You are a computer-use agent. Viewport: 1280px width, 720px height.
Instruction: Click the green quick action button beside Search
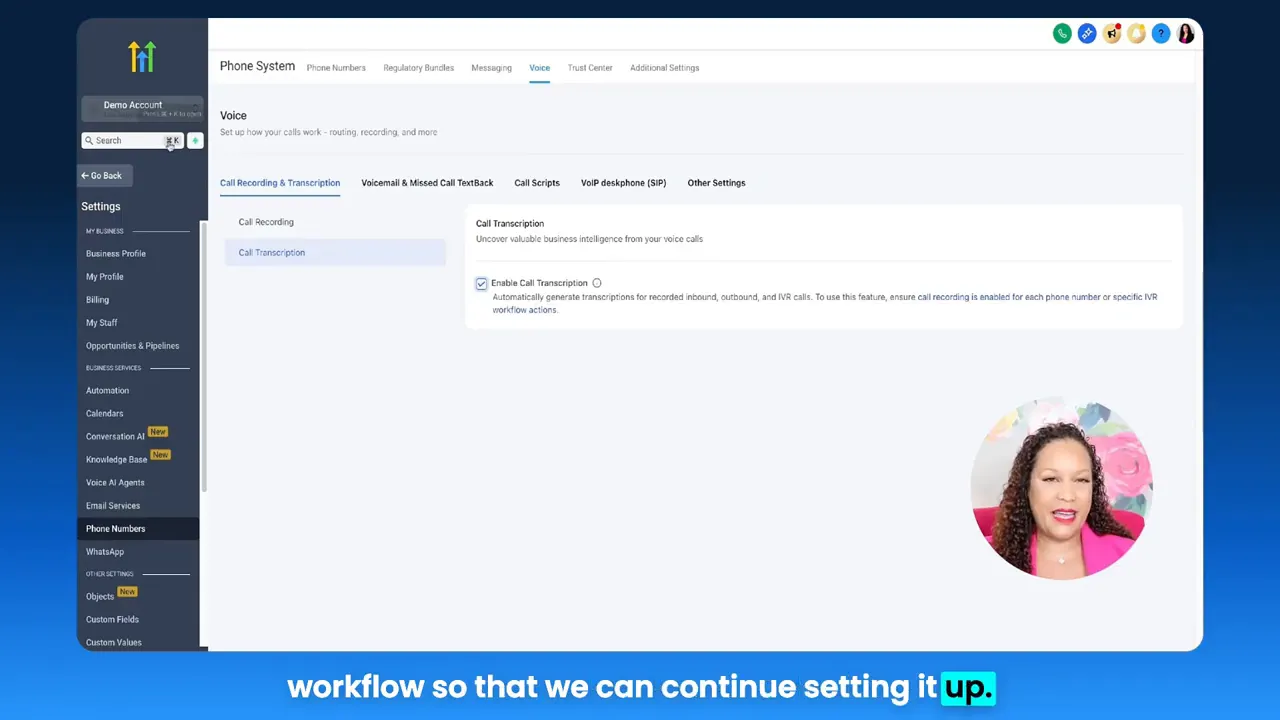click(195, 141)
